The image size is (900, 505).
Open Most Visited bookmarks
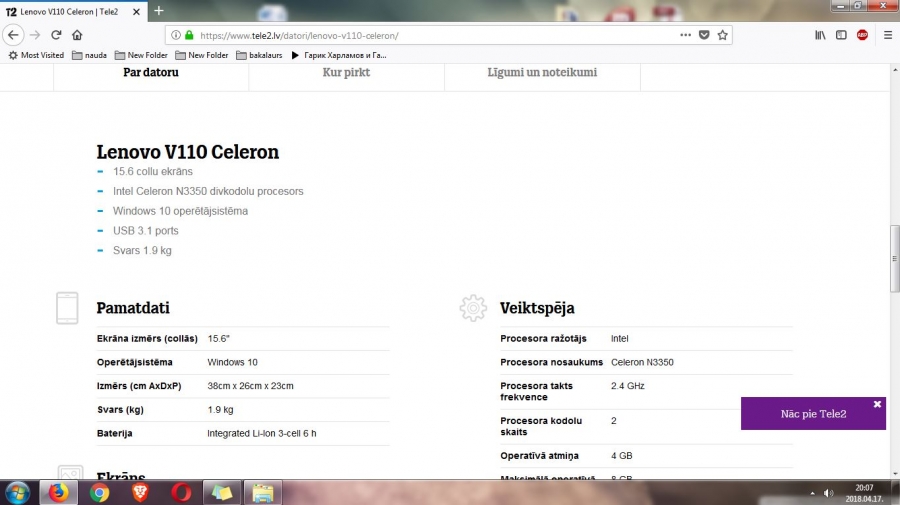point(36,55)
